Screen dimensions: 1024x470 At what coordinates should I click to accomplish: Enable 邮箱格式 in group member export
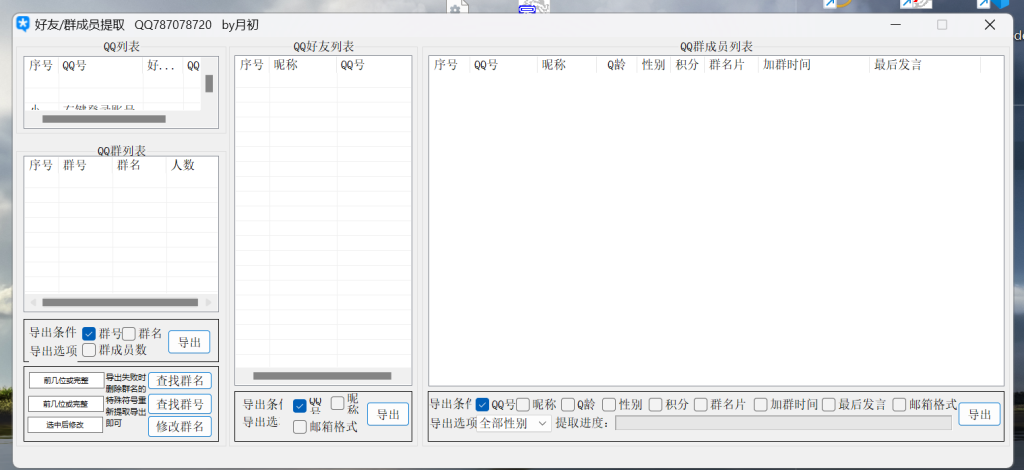[x=899, y=405]
